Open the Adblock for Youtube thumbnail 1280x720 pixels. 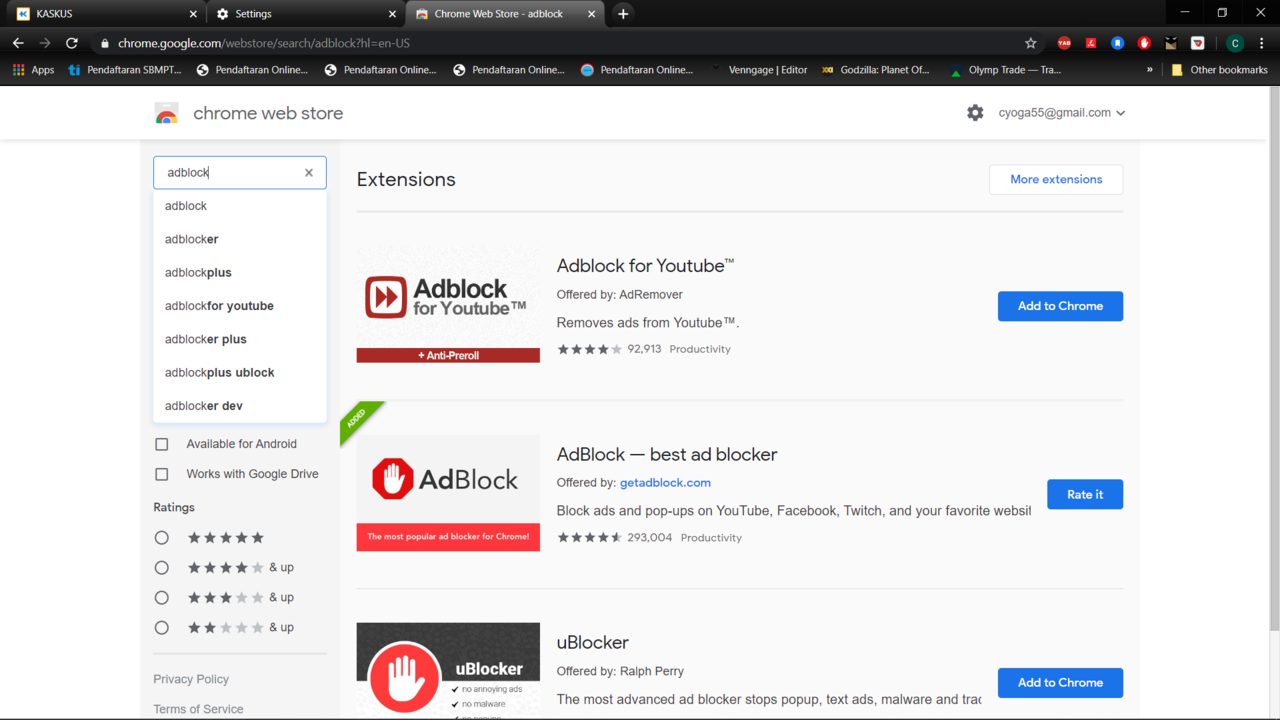pos(448,304)
